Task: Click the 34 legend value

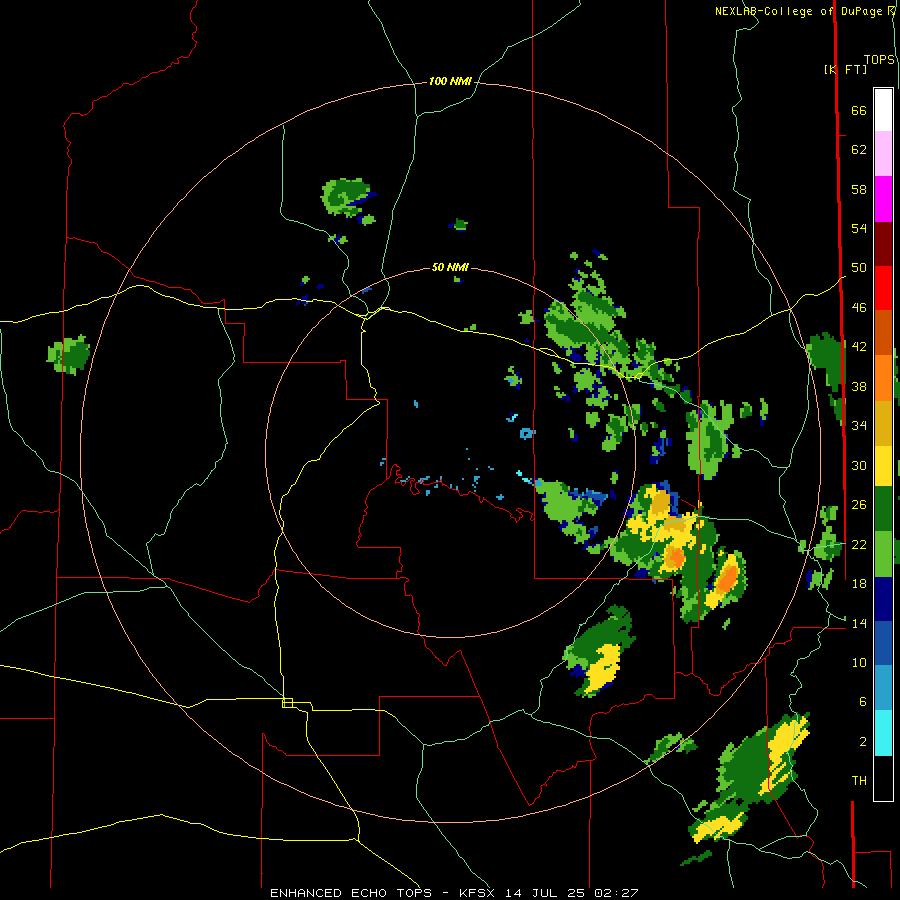Action: (x=859, y=426)
